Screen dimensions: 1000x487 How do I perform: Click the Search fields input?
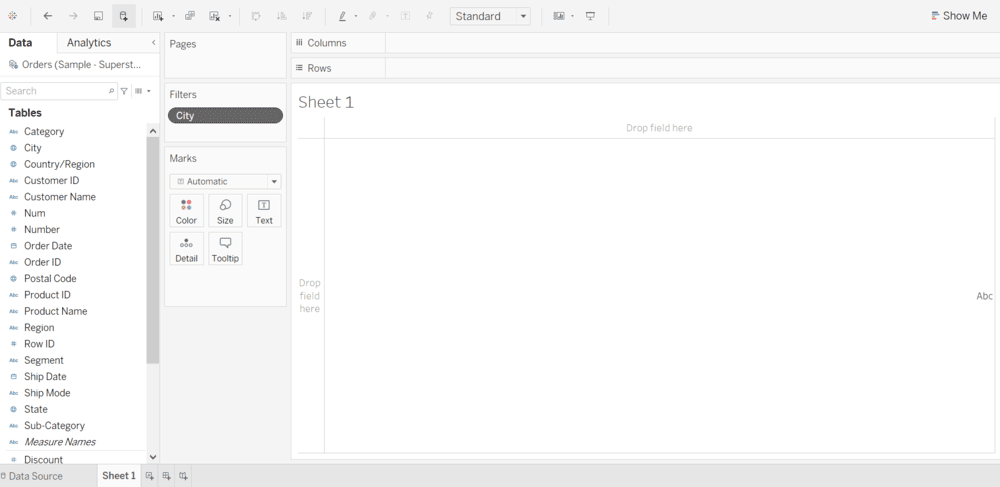(59, 91)
